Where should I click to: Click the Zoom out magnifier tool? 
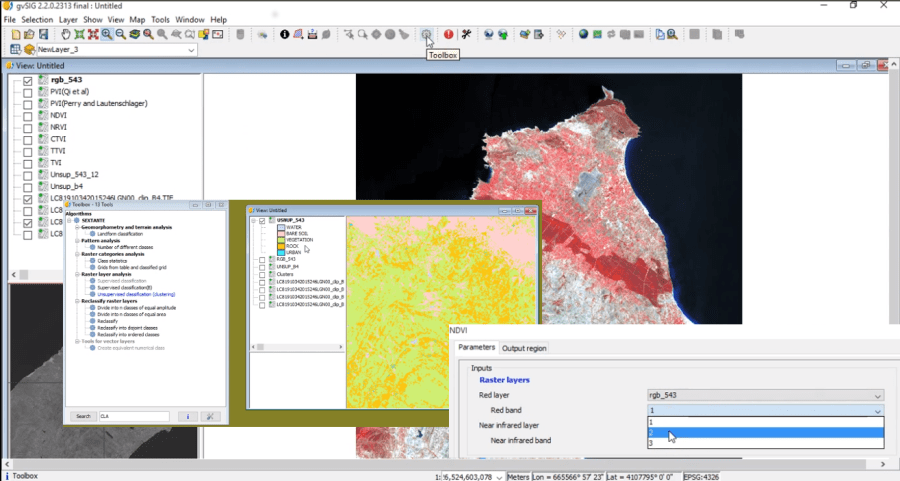120,34
